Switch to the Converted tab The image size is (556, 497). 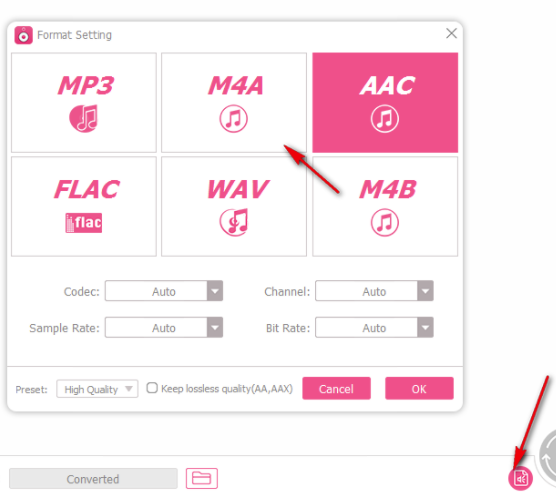tap(93, 479)
